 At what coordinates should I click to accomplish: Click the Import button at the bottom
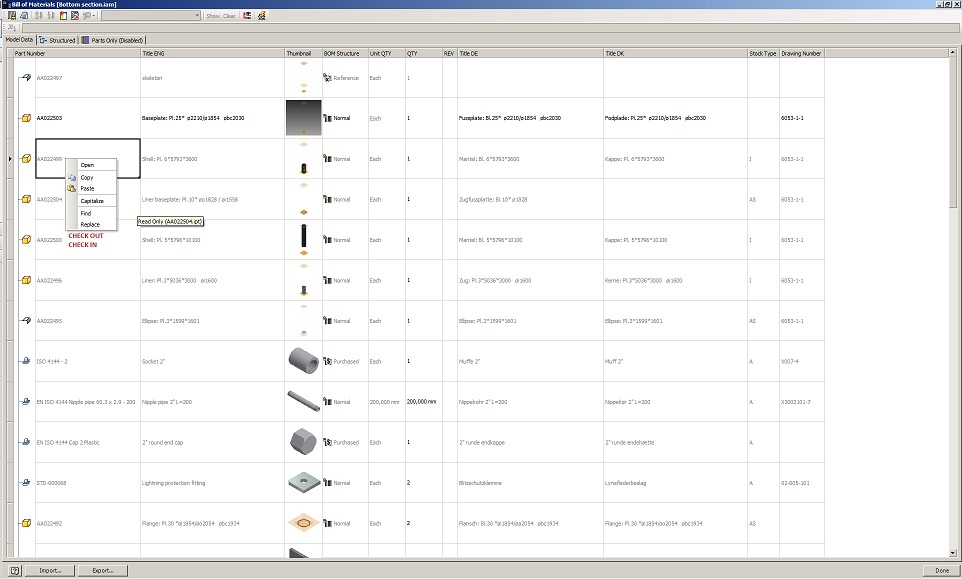48,569
